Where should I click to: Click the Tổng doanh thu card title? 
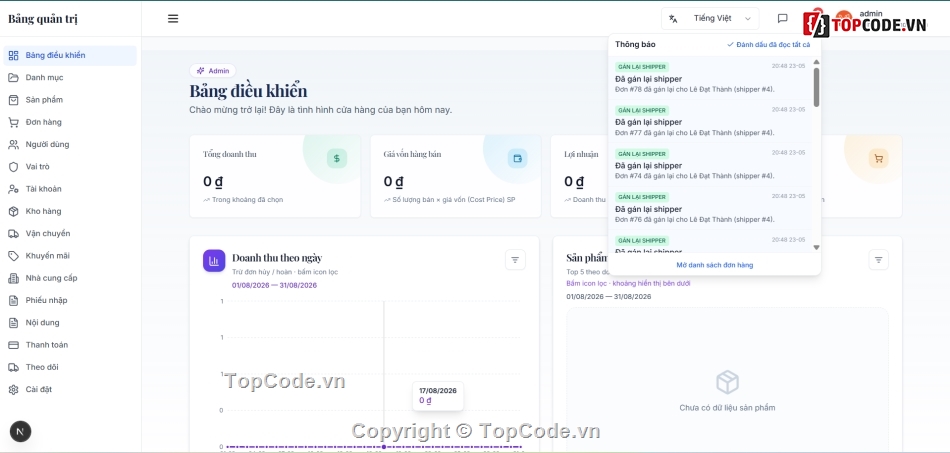click(230, 154)
